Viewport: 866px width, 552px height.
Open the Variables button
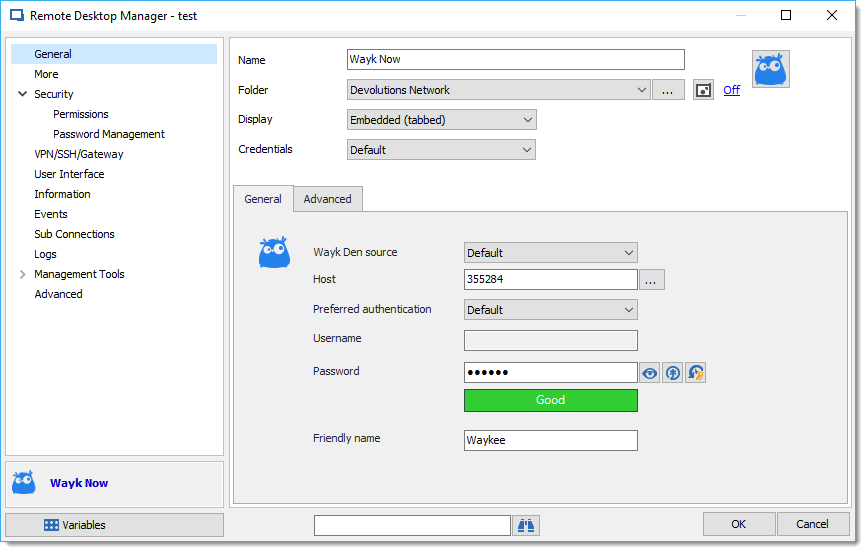pyautogui.click(x=114, y=525)
